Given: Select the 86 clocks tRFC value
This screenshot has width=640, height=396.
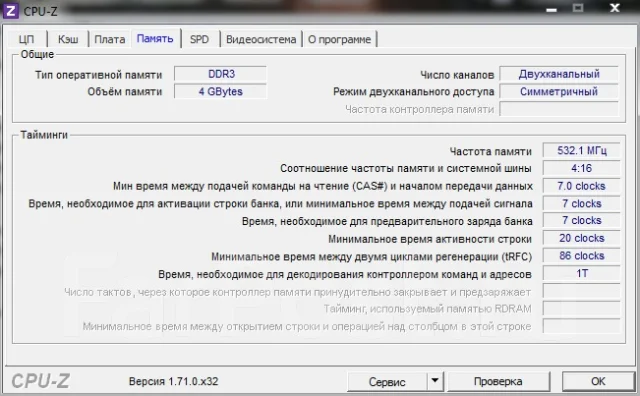Looking at the screenshot, I should [582, 256].
